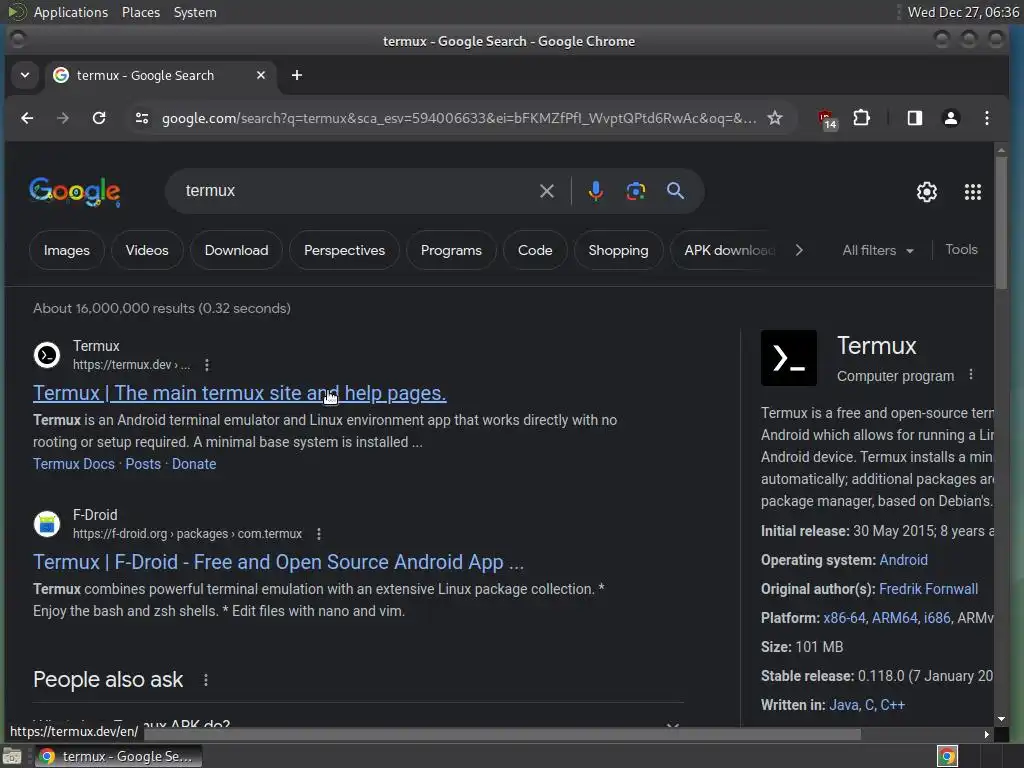Select the Code filter chip
1024x768 pixels.
tap(535, 250)
